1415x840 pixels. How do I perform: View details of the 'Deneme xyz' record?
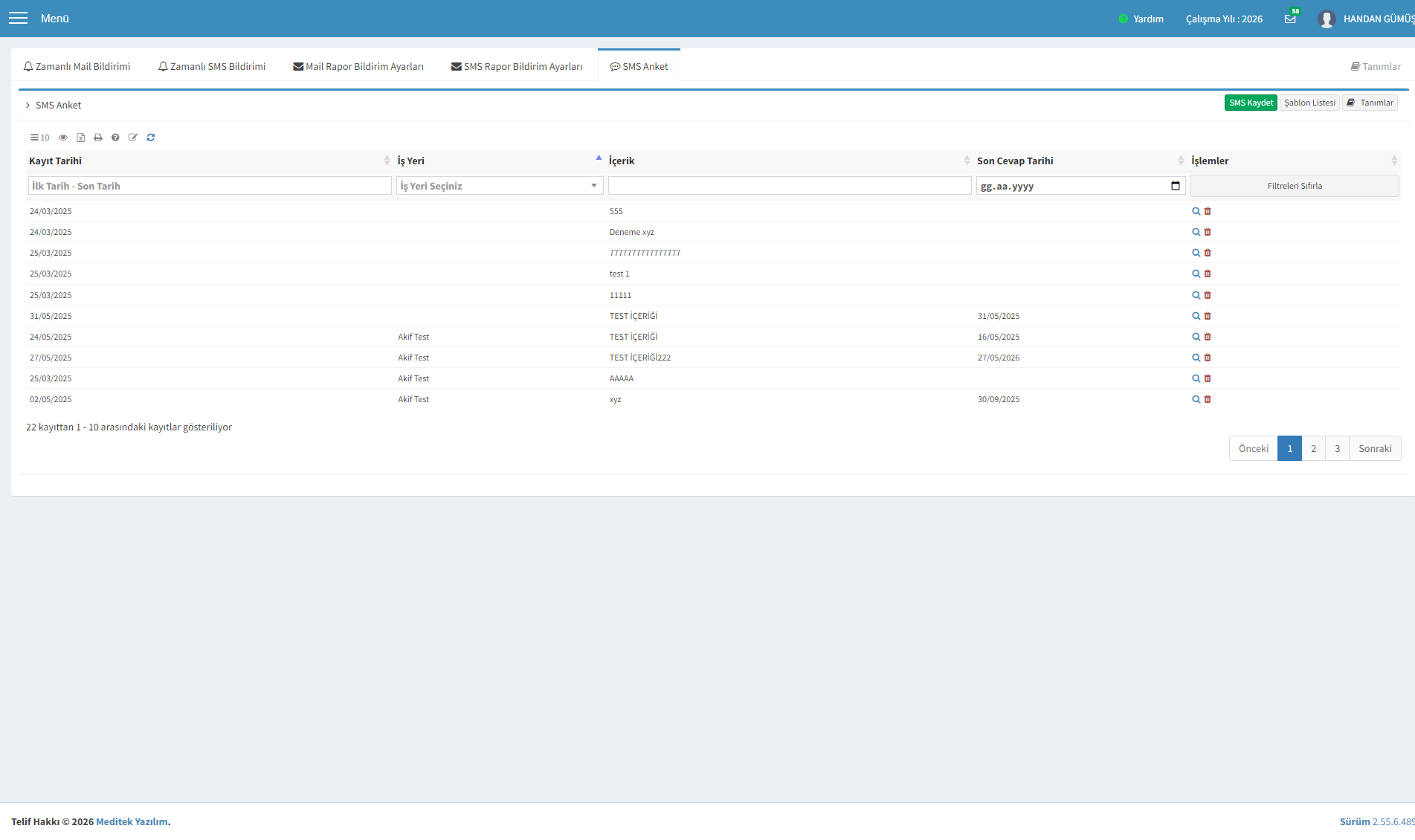1196,232
